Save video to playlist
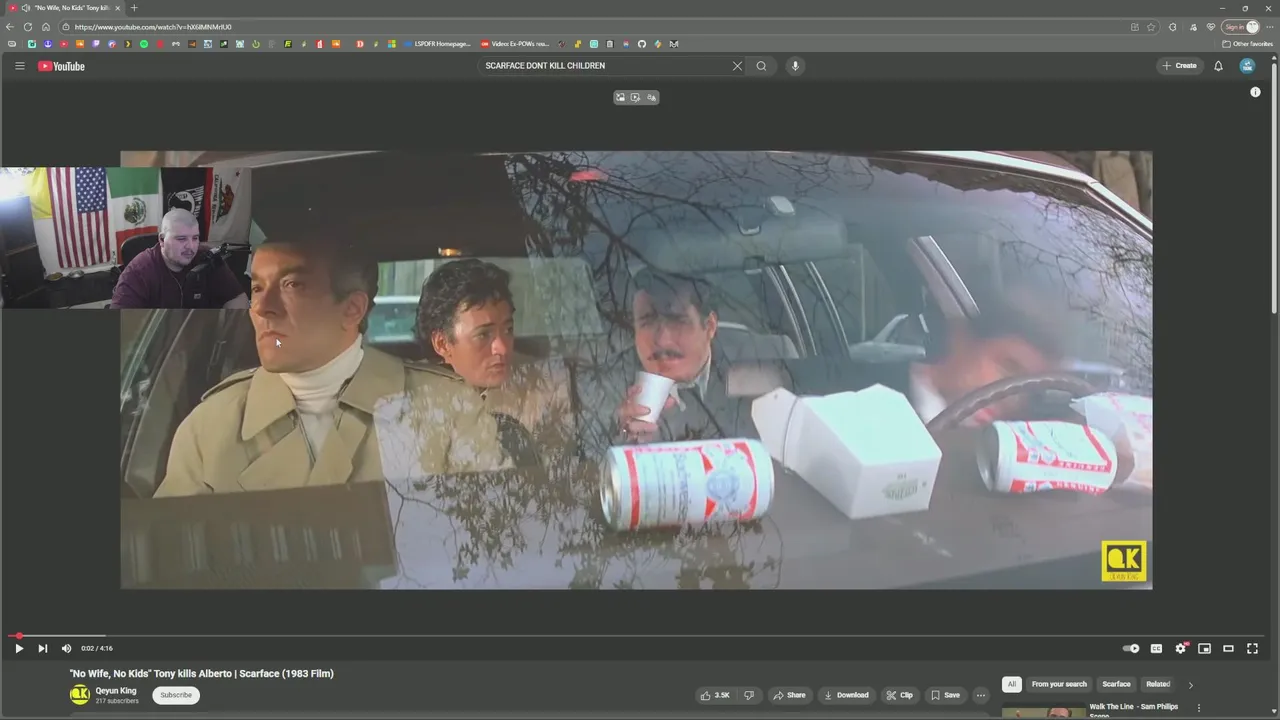Image resolution: width=1280 pixels, height=720 pixels. 945,695
